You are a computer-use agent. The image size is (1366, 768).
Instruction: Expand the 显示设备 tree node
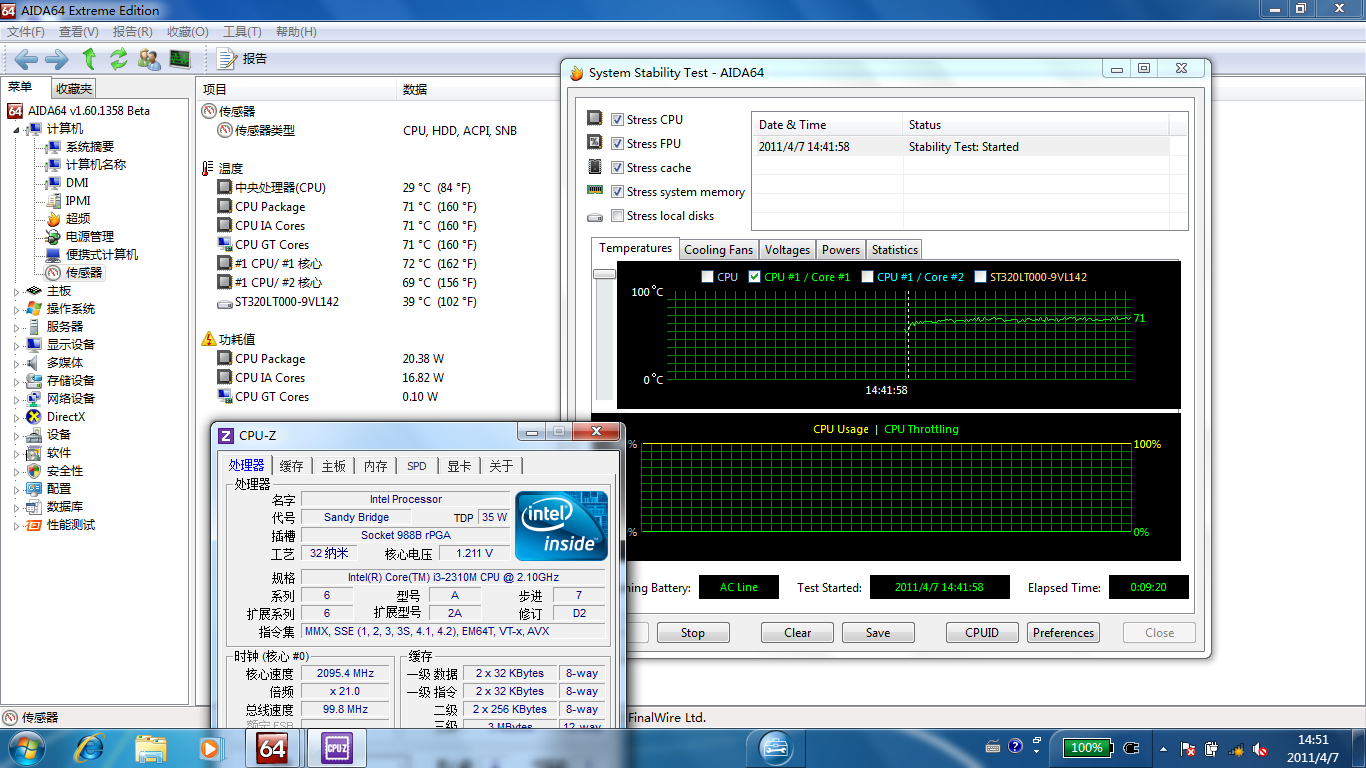click(16, 345)
